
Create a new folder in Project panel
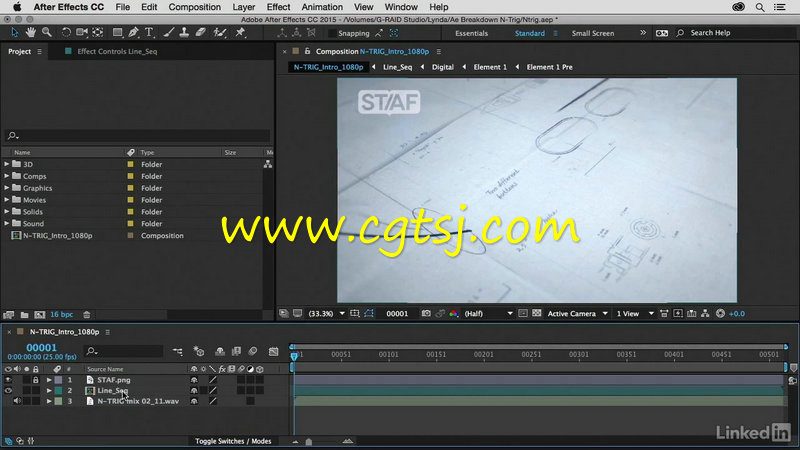(24, 315)
